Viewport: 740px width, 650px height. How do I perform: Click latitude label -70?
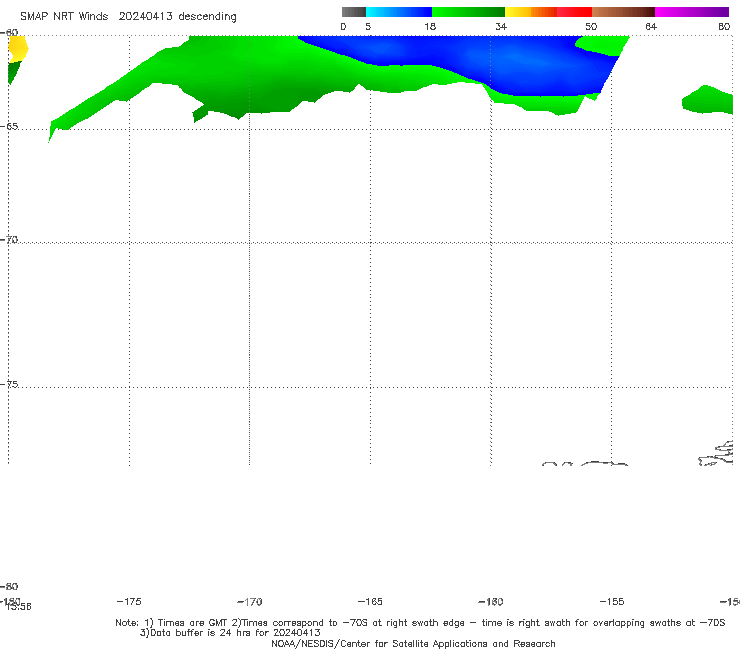coord(9,240)
